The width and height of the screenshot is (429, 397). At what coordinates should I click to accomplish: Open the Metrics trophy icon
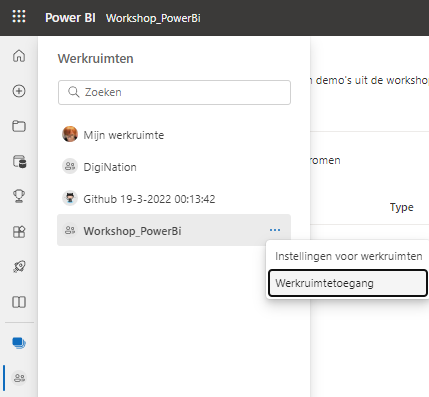tap(19, 196)
